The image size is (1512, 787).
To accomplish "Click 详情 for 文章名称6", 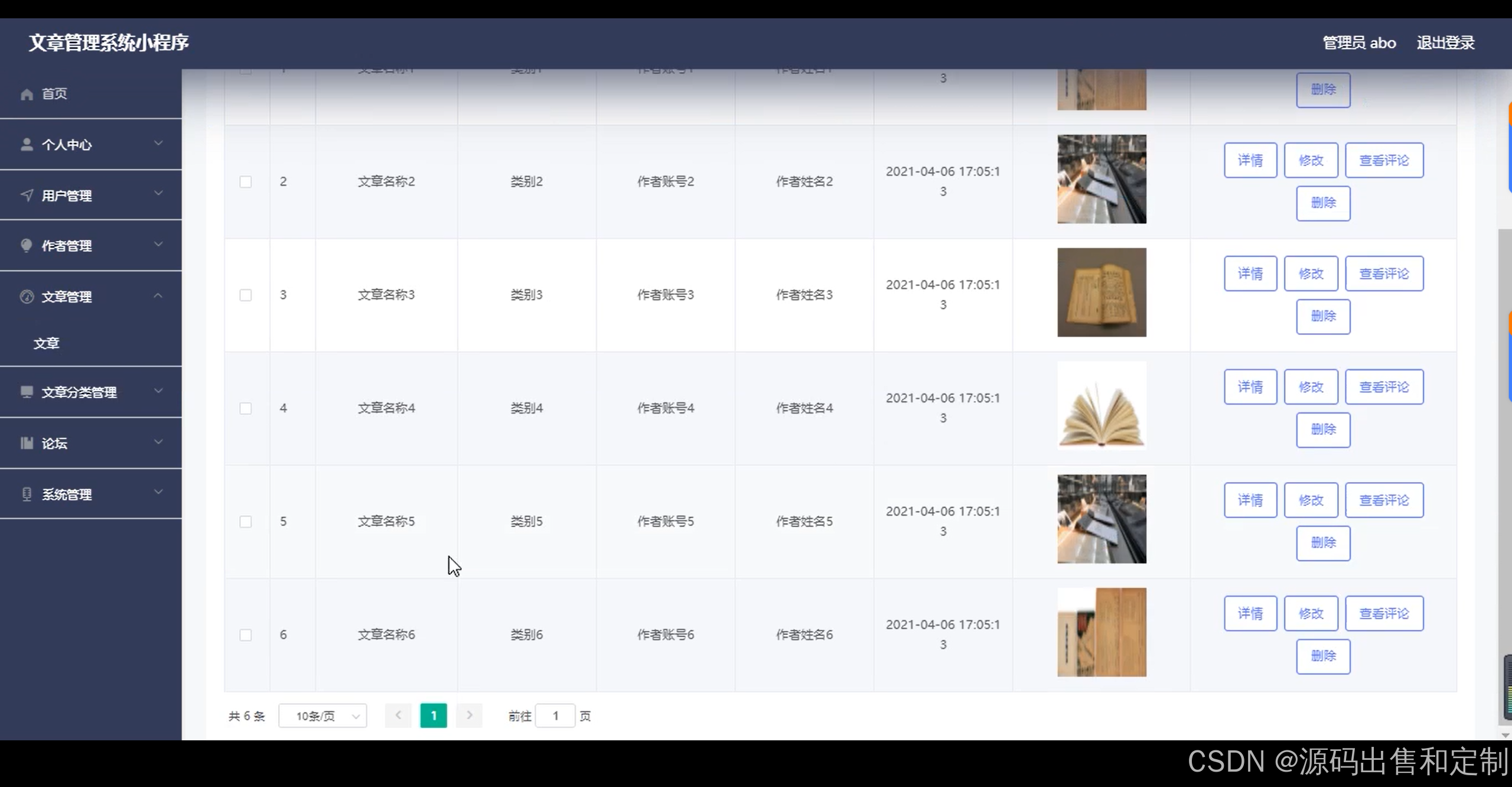I will click(1250, 614).
